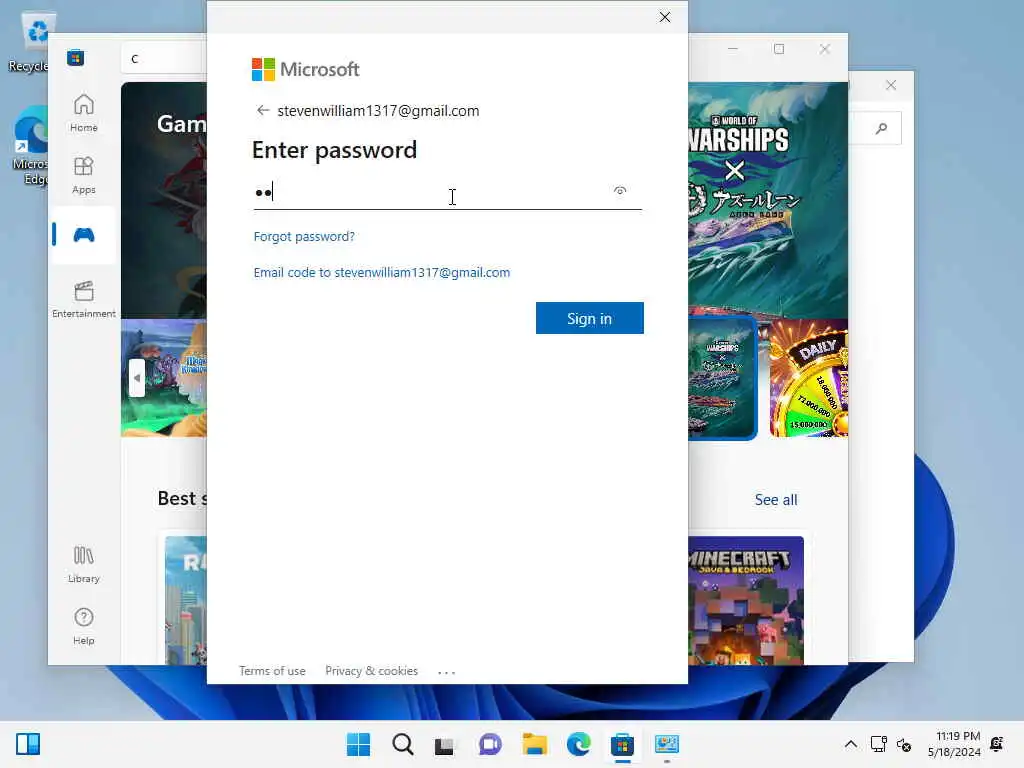Open Home in Microsoft Store sidebar

pos(84,112)
